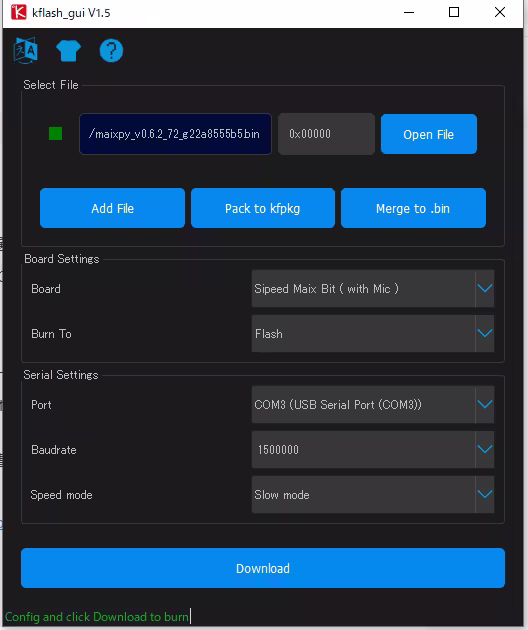Open the Sipeed Maix Bit board selector
Viewport: 528px width, 630px height.
[373, 288]
